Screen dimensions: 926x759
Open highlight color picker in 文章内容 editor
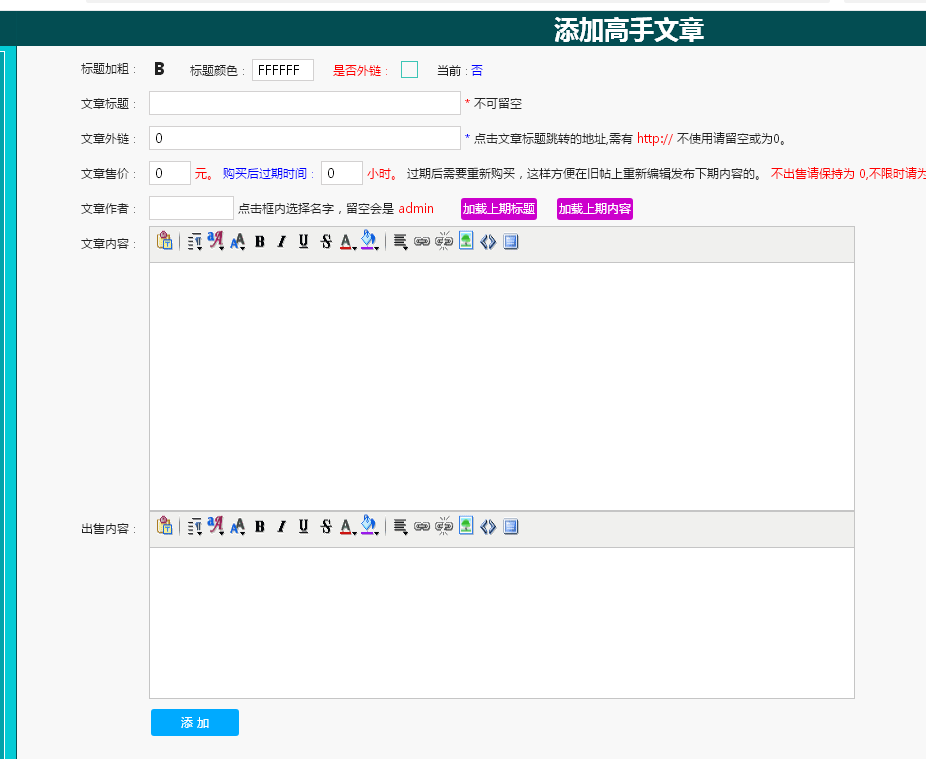tap(370, 241)
